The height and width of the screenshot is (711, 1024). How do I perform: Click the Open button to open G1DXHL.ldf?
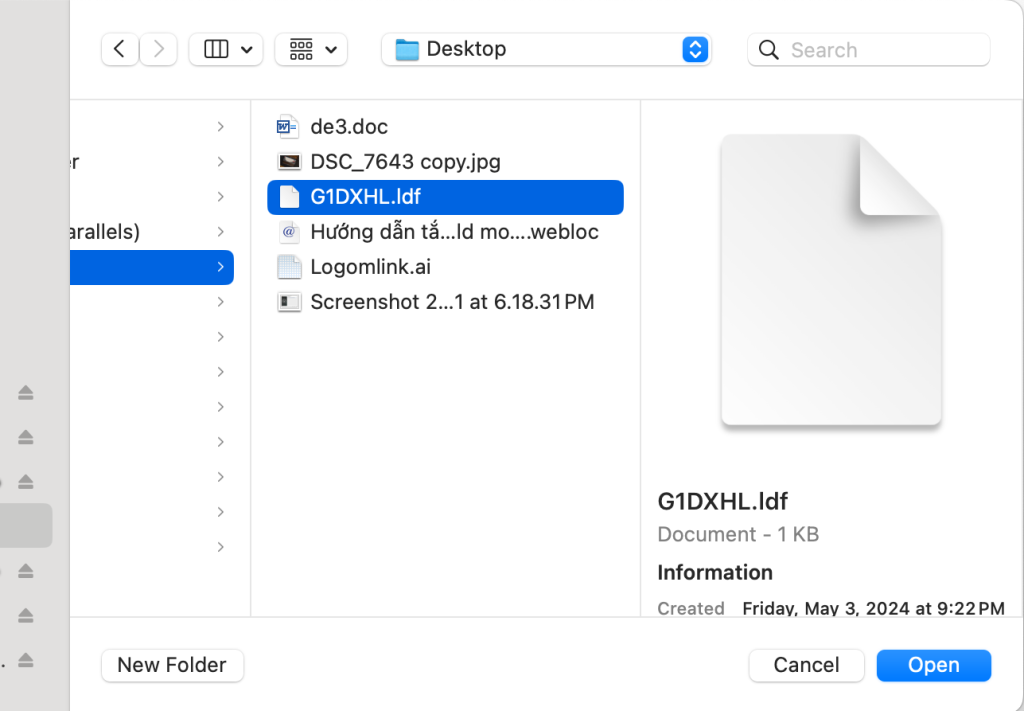point(933,665)
